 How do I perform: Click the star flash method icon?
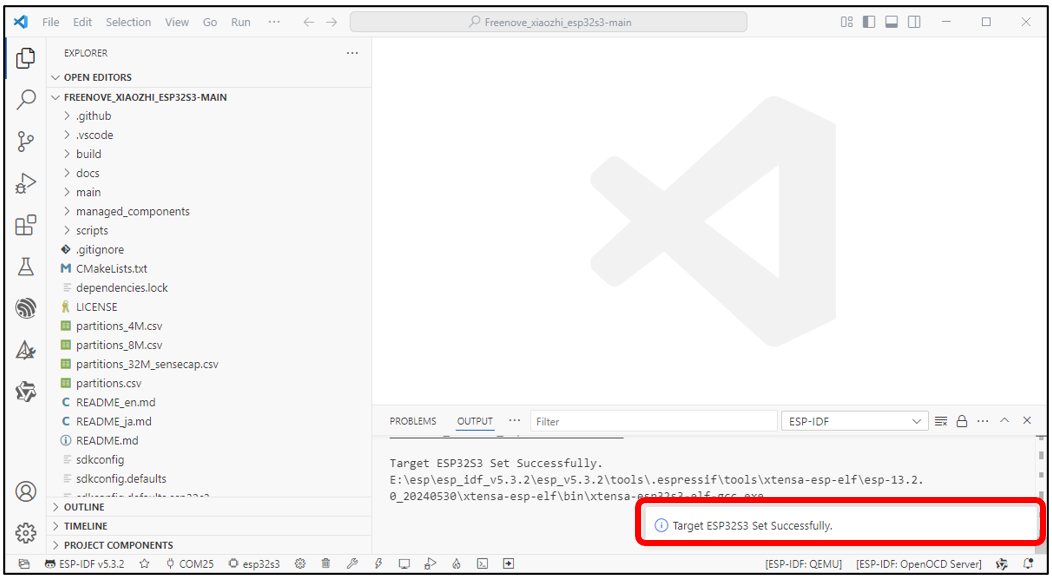pos(144,564)
